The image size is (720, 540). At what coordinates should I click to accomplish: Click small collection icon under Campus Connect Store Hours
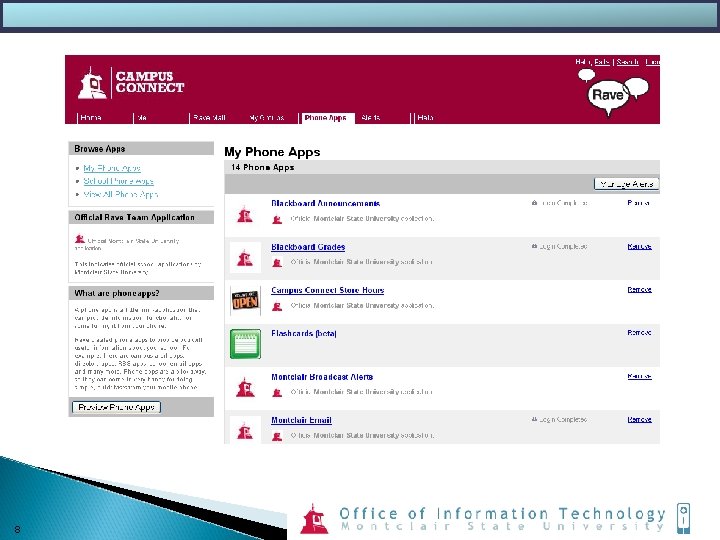tap(277, 306)
